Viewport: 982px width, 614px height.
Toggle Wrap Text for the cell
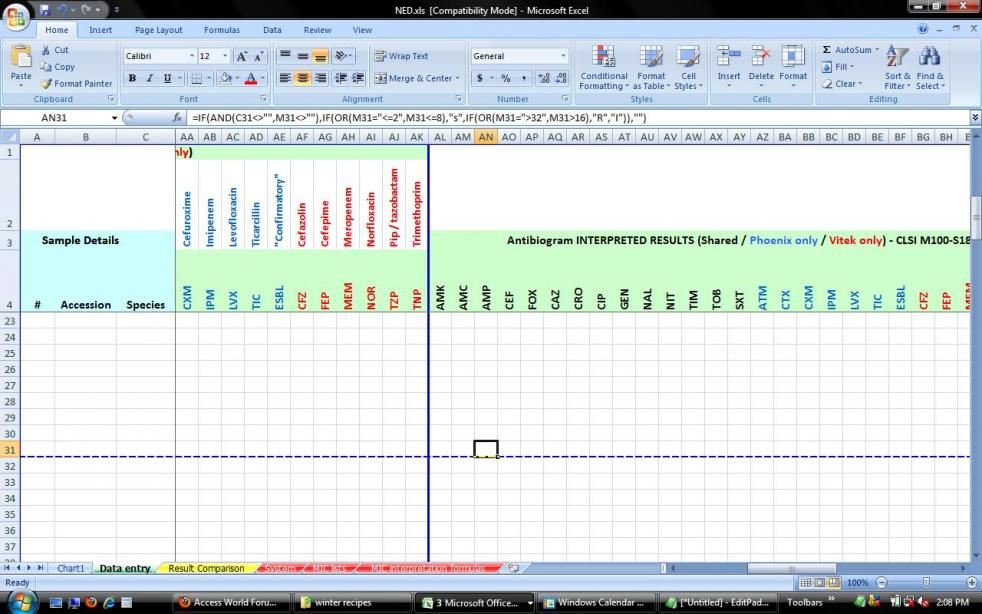pyautogui.click(x=400, y=57)
